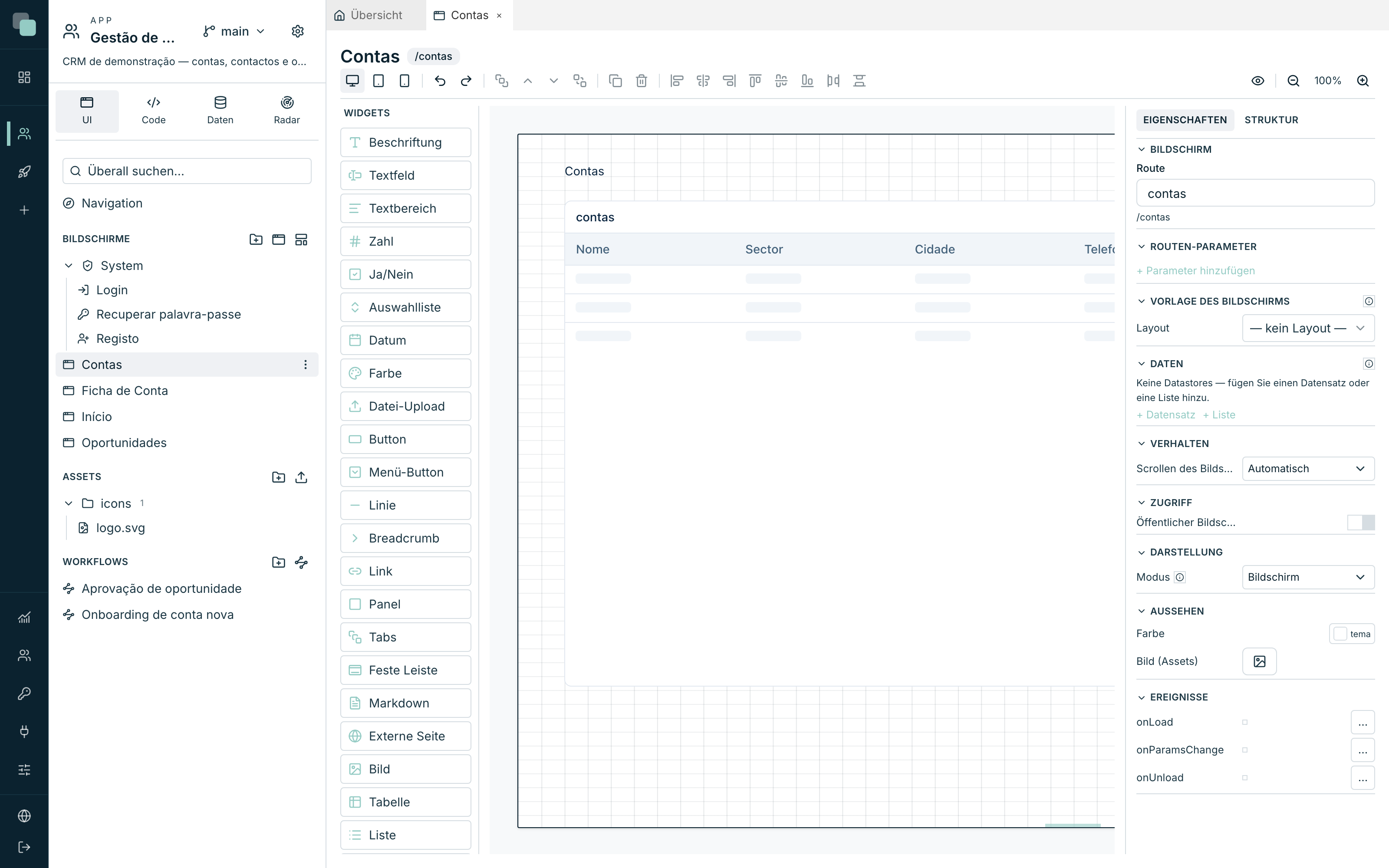Open onUnload event editor button
This screenshot has height=868, width=1389.
(1363, 778)
